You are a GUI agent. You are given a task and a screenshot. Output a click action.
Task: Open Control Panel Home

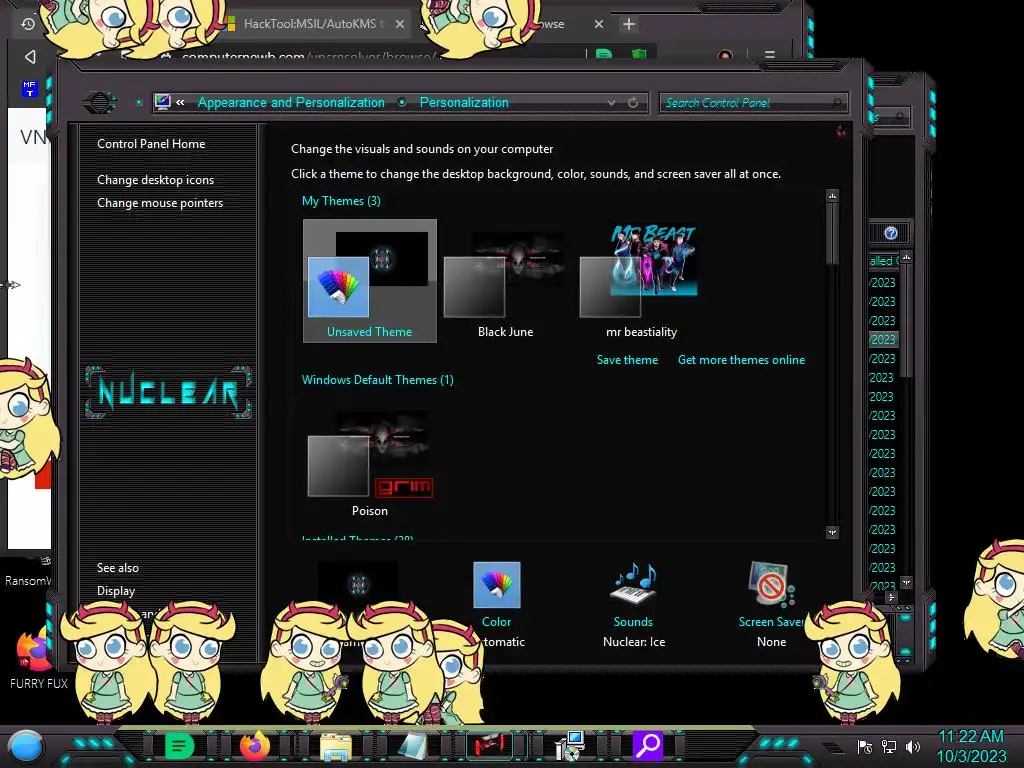click(x=151, y=144)
